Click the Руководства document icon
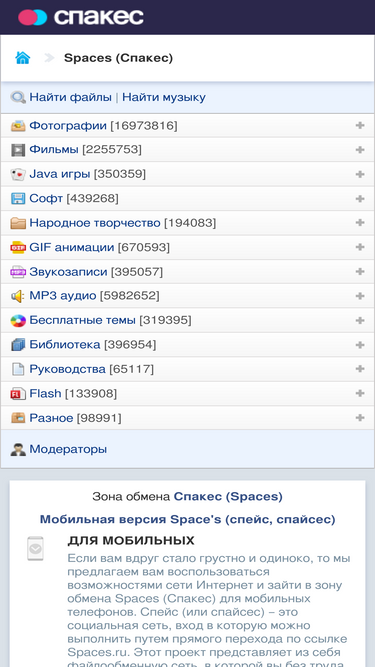 pyautogui.click(x=18, y=369)
